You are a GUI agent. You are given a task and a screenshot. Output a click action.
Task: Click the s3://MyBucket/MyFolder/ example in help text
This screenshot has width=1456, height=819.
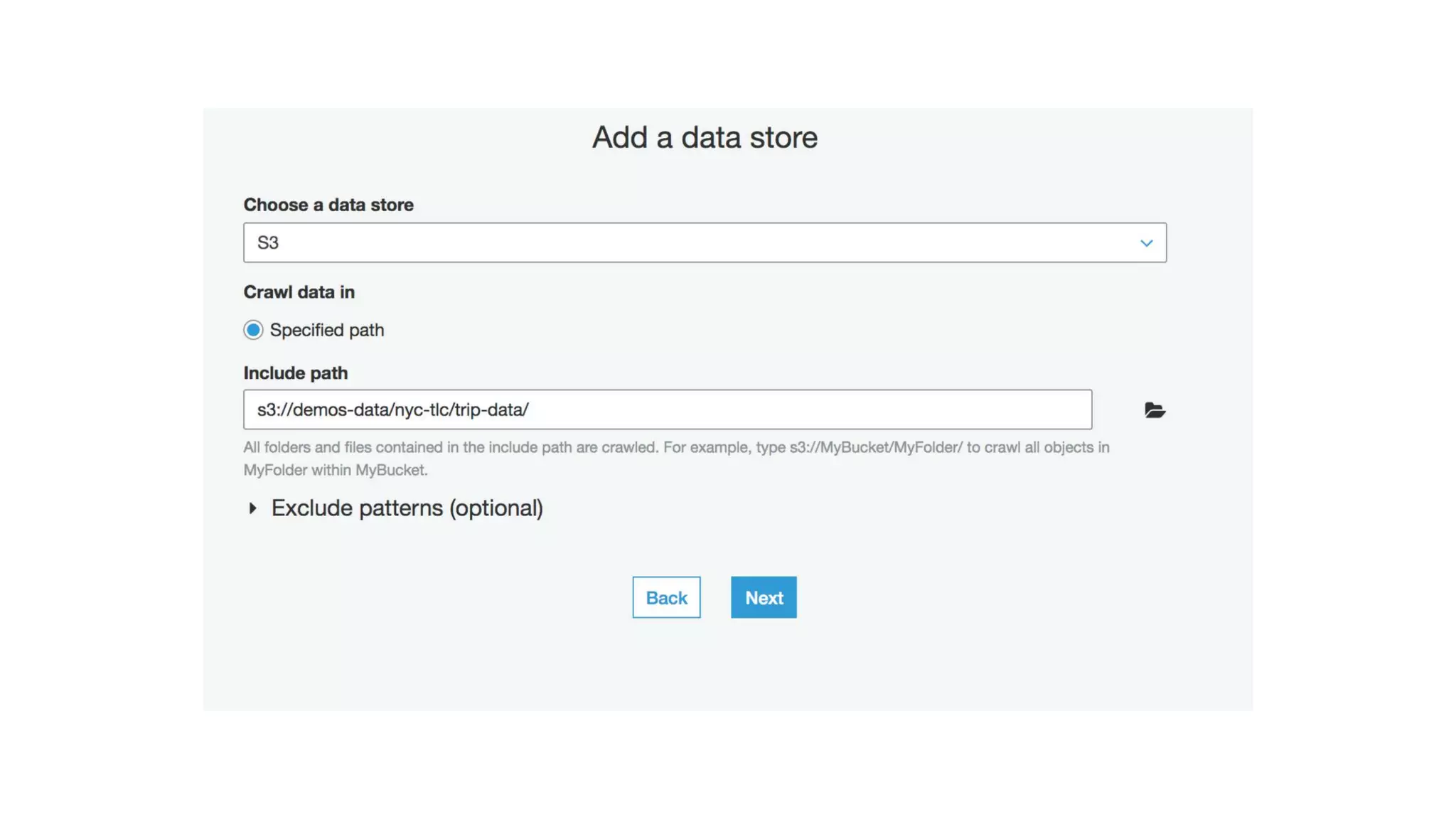(x=875, y=447)
